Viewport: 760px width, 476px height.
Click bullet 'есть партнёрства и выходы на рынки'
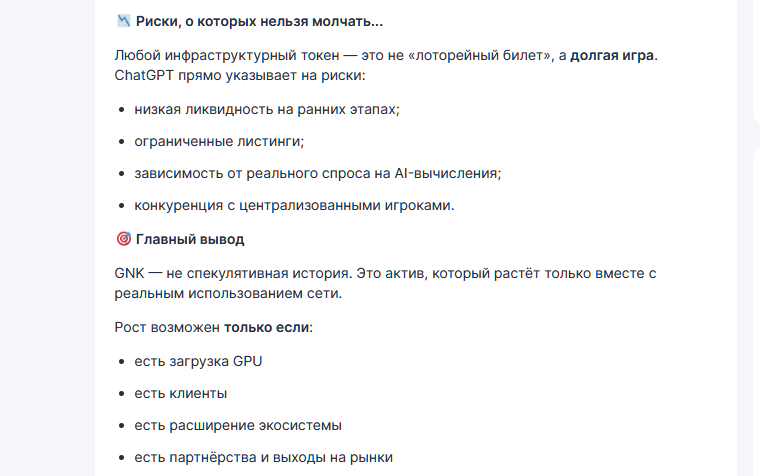263,458
